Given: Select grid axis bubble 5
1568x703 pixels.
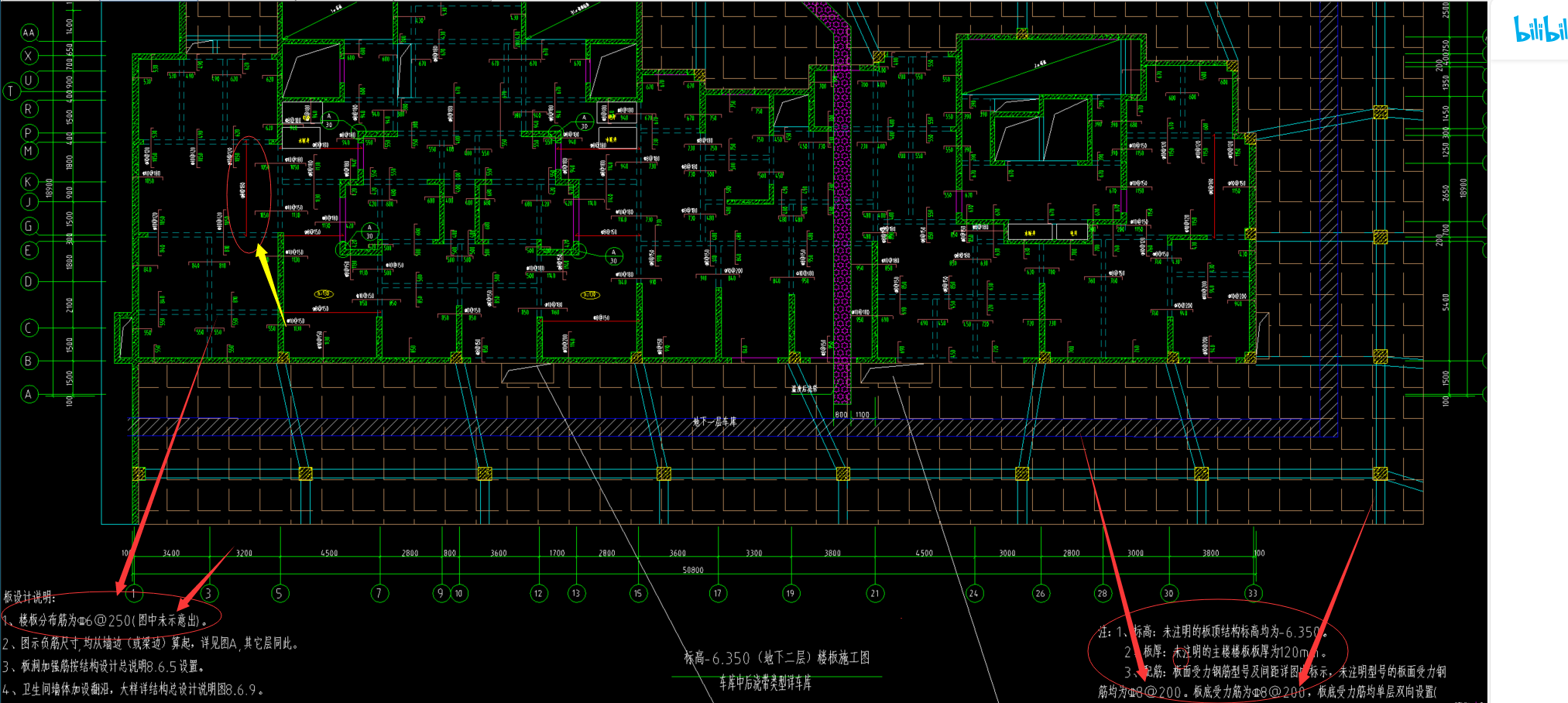Looking at the screenshot, I should tap(280, 594).
